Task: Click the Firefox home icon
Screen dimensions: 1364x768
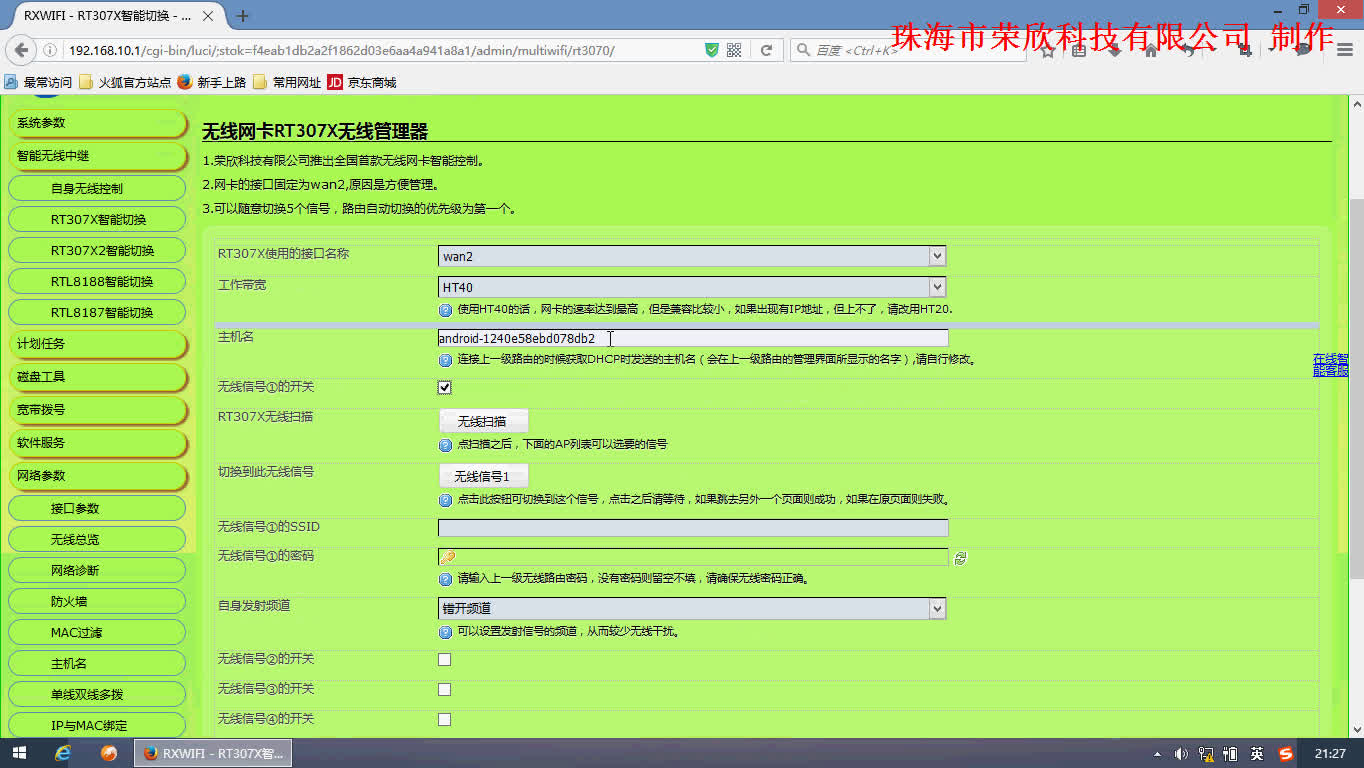Action: click(1151, 50)
